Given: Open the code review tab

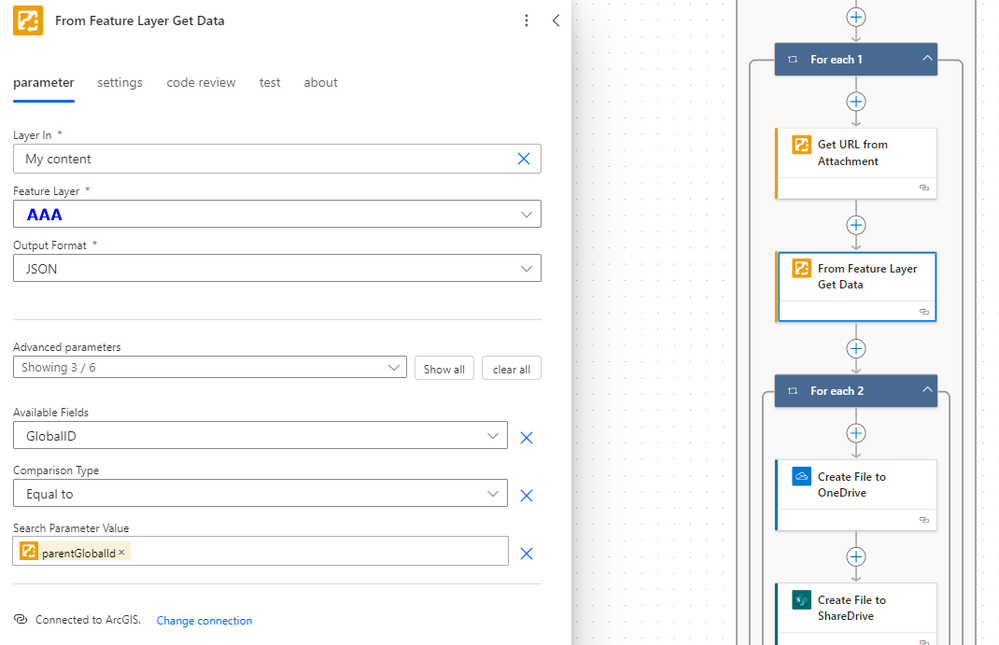Looking at the screenshot, I should (201, 83).
